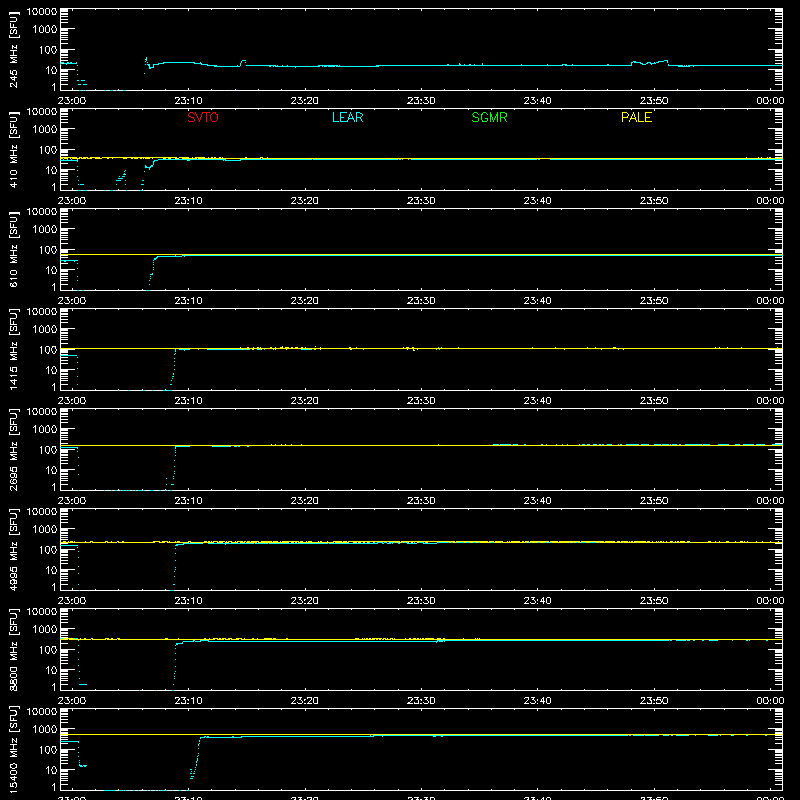Click the 10000 y-axis value on 245 MHz plot

point(42,12)
